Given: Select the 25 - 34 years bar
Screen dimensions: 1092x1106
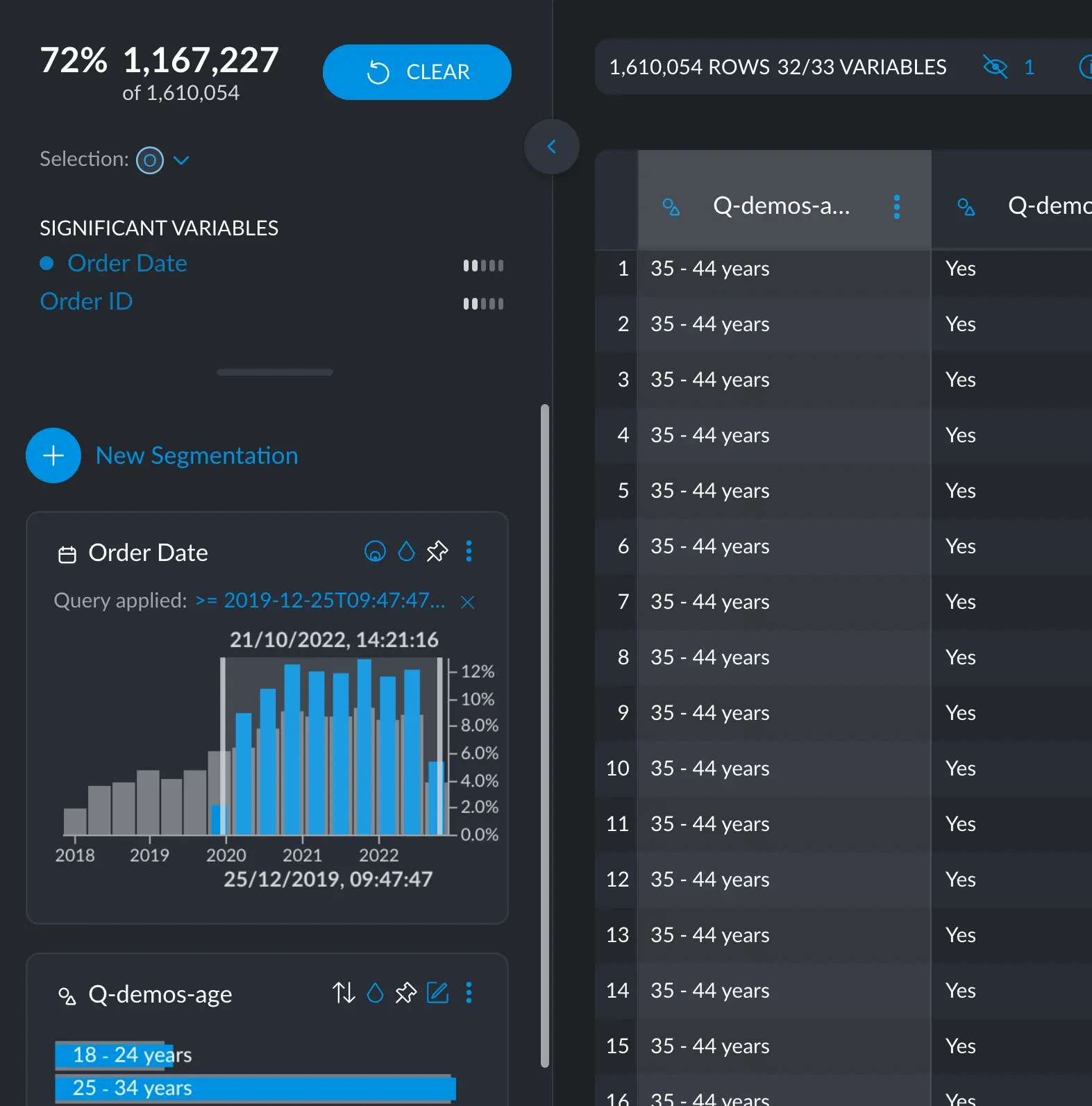Looking at the screenshot, I should point(255,1088).
